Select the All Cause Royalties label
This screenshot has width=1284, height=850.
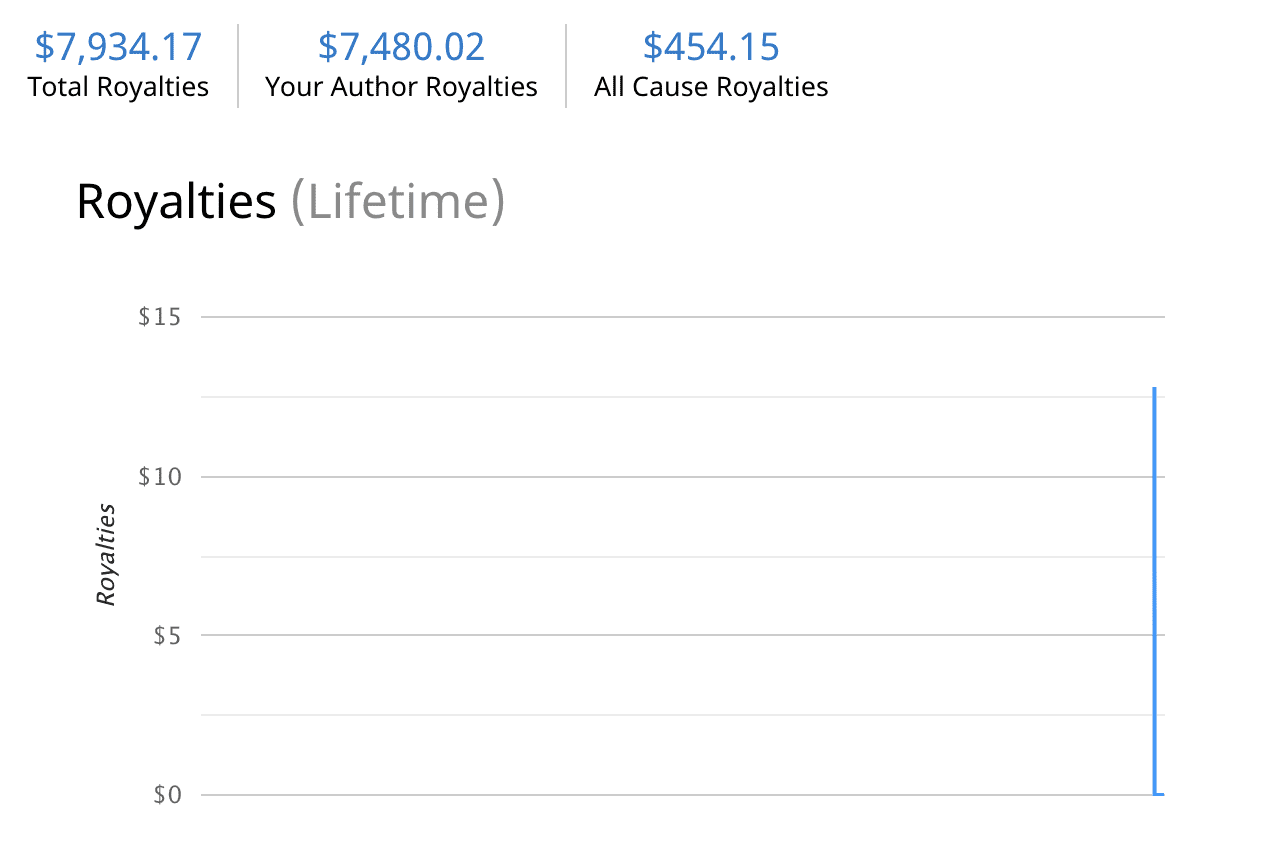click(711, 87)
